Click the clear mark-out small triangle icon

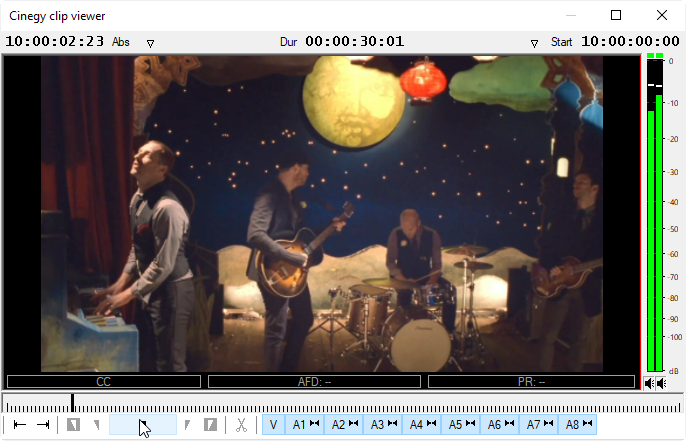coord(188,425)
